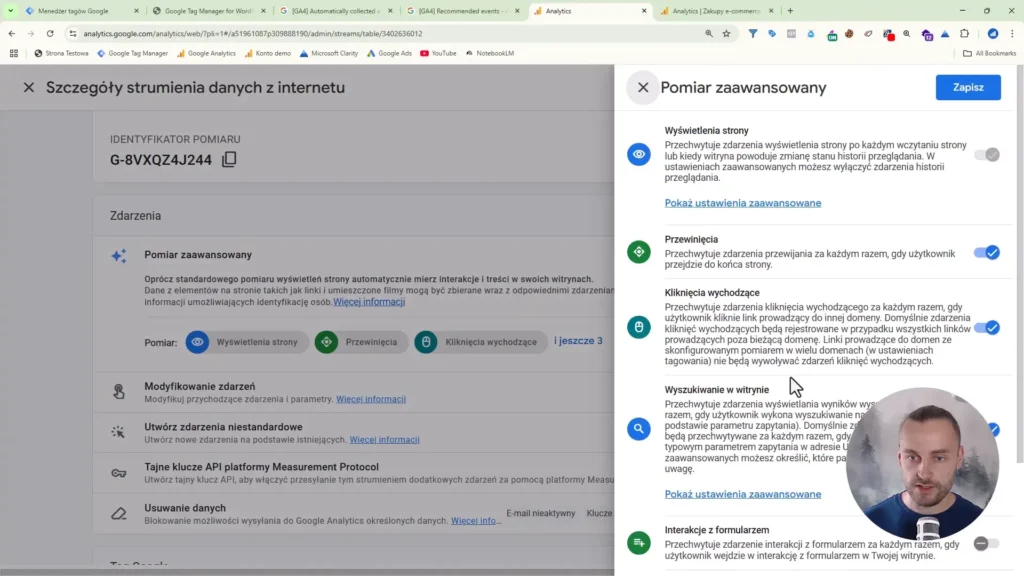Screen dimensions: 1024x576
Task: Enable Interakcje z formularzem toggle
Action: (986, 543)
